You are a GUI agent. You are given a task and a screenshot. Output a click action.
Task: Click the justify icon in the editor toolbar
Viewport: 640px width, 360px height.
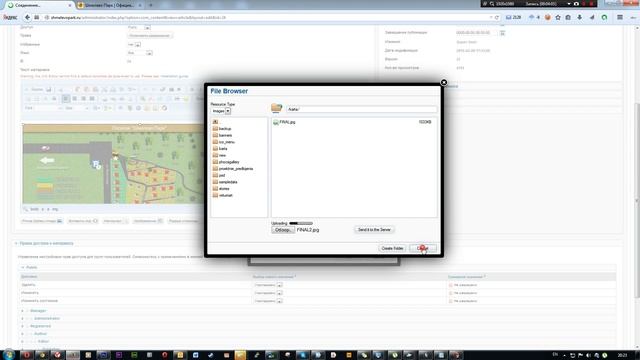pos(92,99)
